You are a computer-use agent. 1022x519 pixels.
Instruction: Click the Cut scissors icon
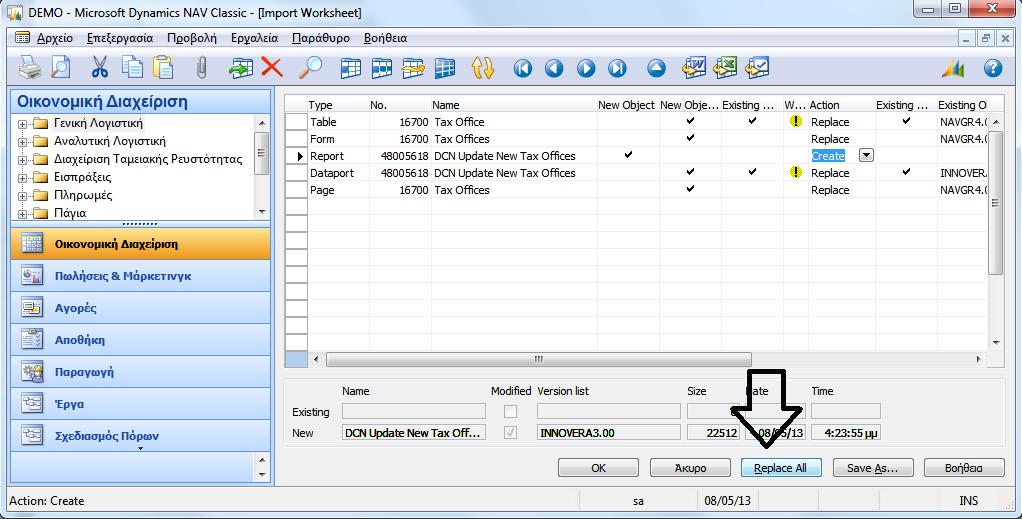99,67
